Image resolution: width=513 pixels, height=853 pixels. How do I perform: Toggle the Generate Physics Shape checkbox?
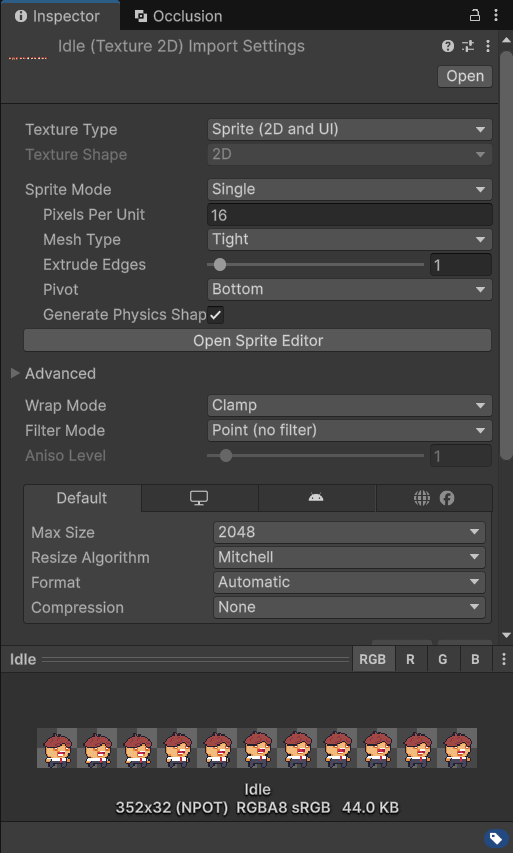pyautogui.click(x=215, y=315)
